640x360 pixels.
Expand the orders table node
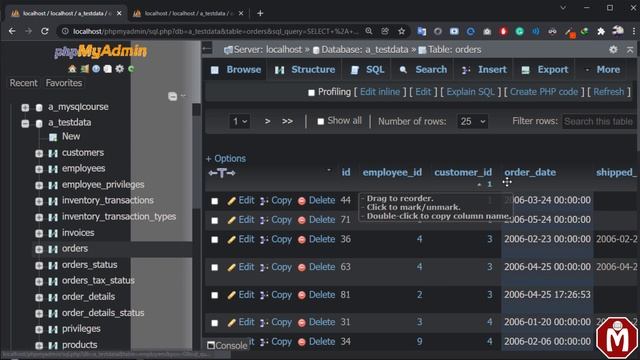pyautogui.click(x=39, y=249)
